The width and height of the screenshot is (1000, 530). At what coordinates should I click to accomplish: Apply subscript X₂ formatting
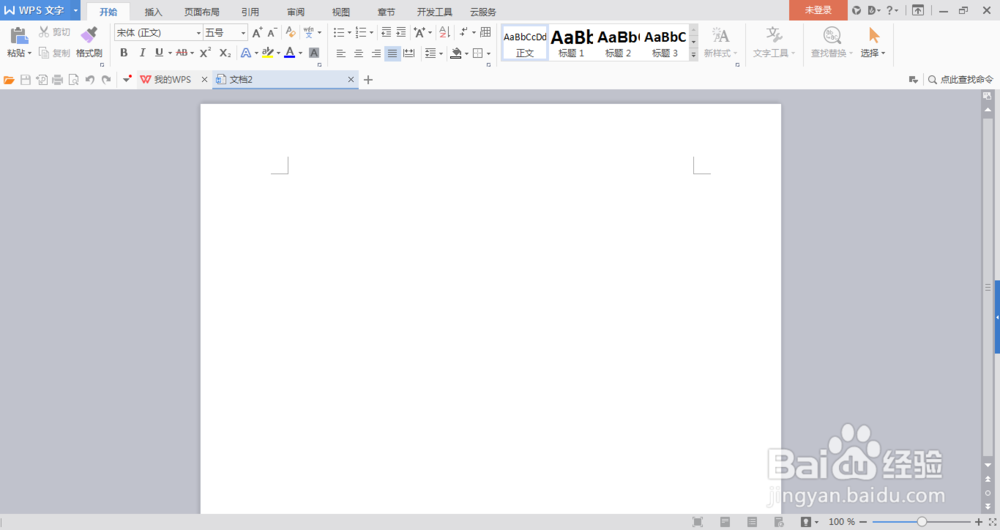click(x=224, y=53)
